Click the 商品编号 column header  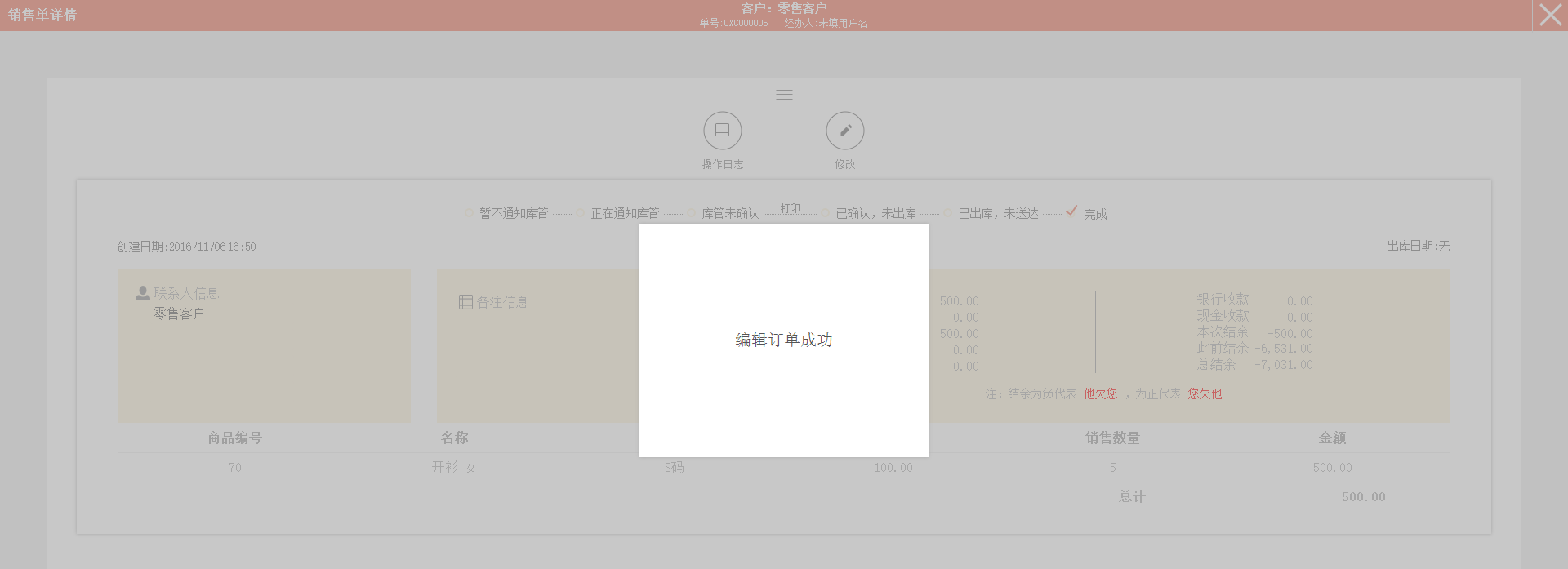click(234, 438)
